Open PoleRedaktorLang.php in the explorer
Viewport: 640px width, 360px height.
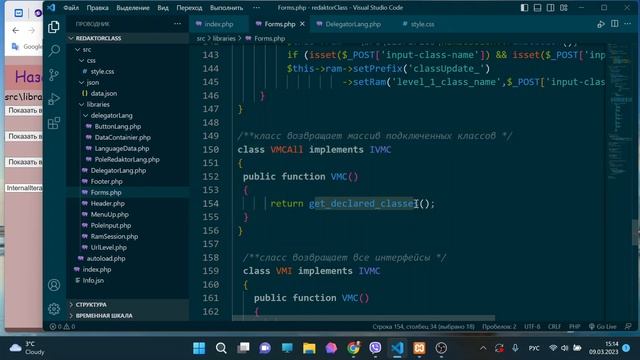[x=128, y=160]
